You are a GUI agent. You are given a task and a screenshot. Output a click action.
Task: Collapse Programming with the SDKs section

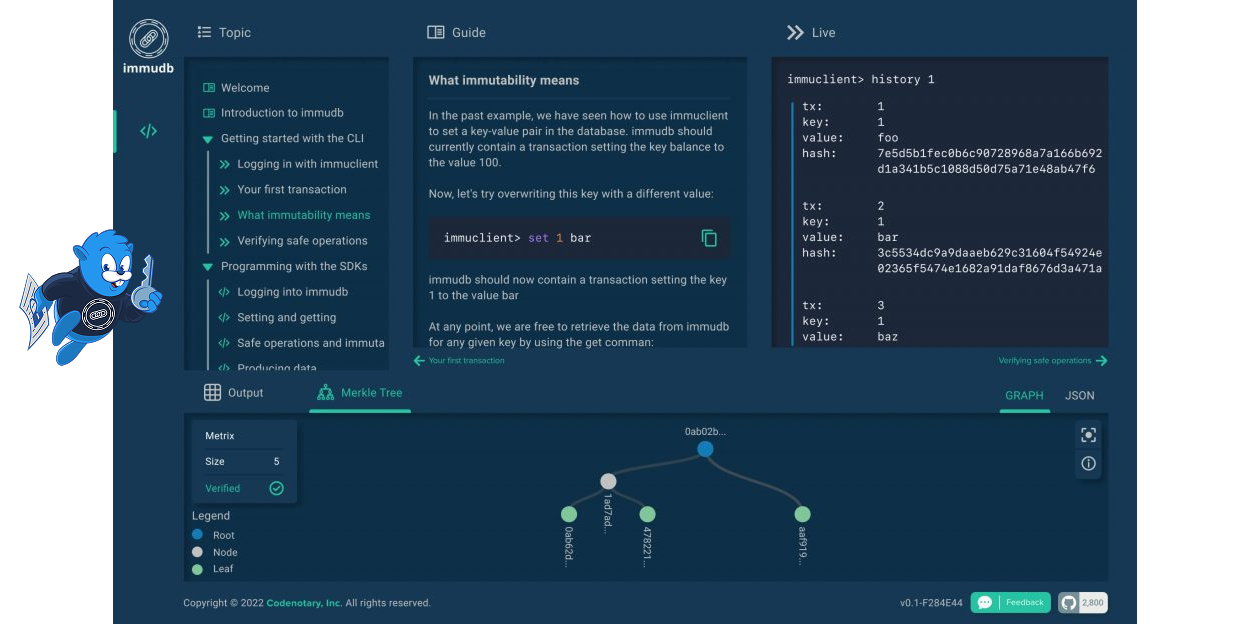[x=208, y=267]
